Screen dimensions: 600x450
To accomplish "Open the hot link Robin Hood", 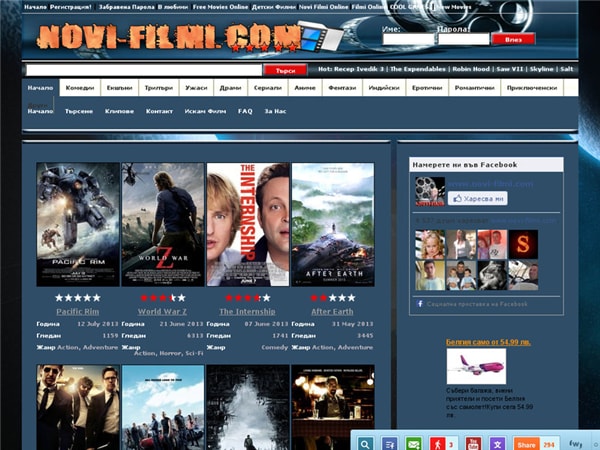I will point(471,69).
